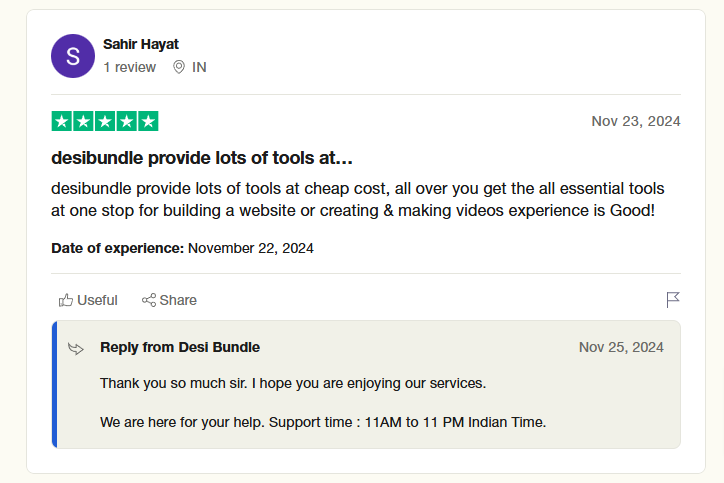Click the first green rating star
Viewport: 724px width, 483px height.
pyautogui.click(x=62, y=122)
